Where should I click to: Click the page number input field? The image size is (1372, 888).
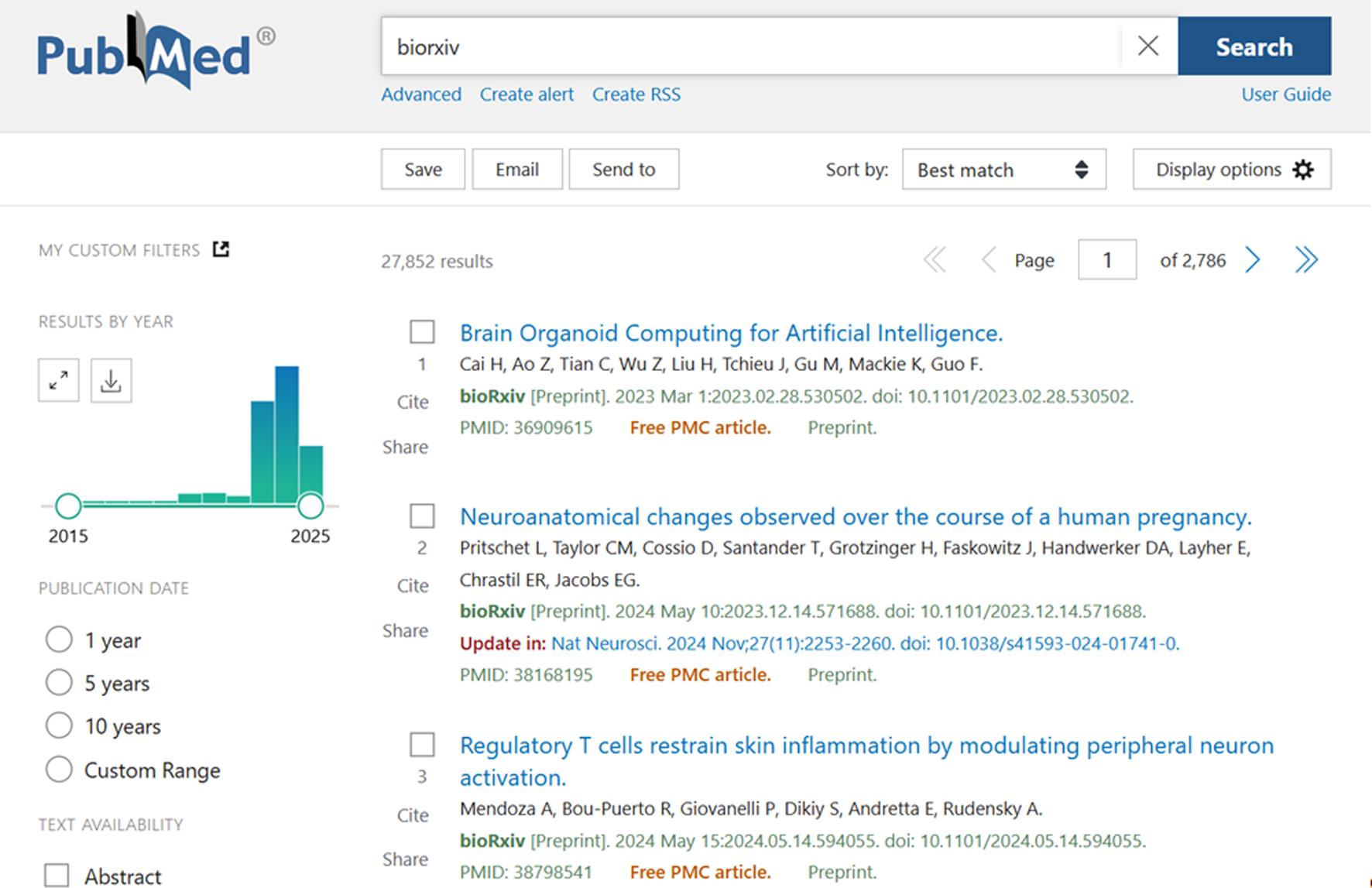tap(1107, 260)
